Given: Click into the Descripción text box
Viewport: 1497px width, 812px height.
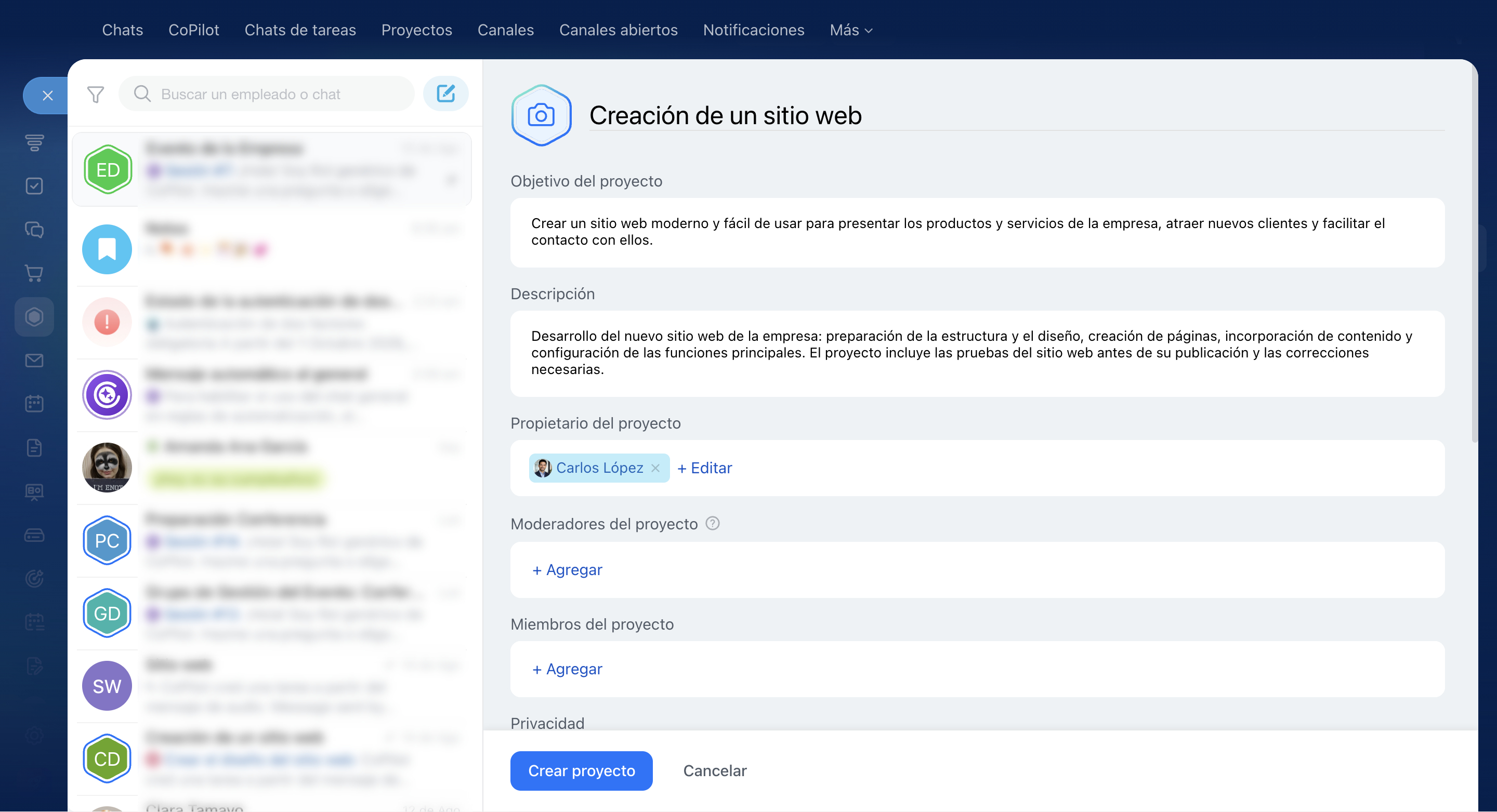Looking at the screenshot, I should pos(977,353).
